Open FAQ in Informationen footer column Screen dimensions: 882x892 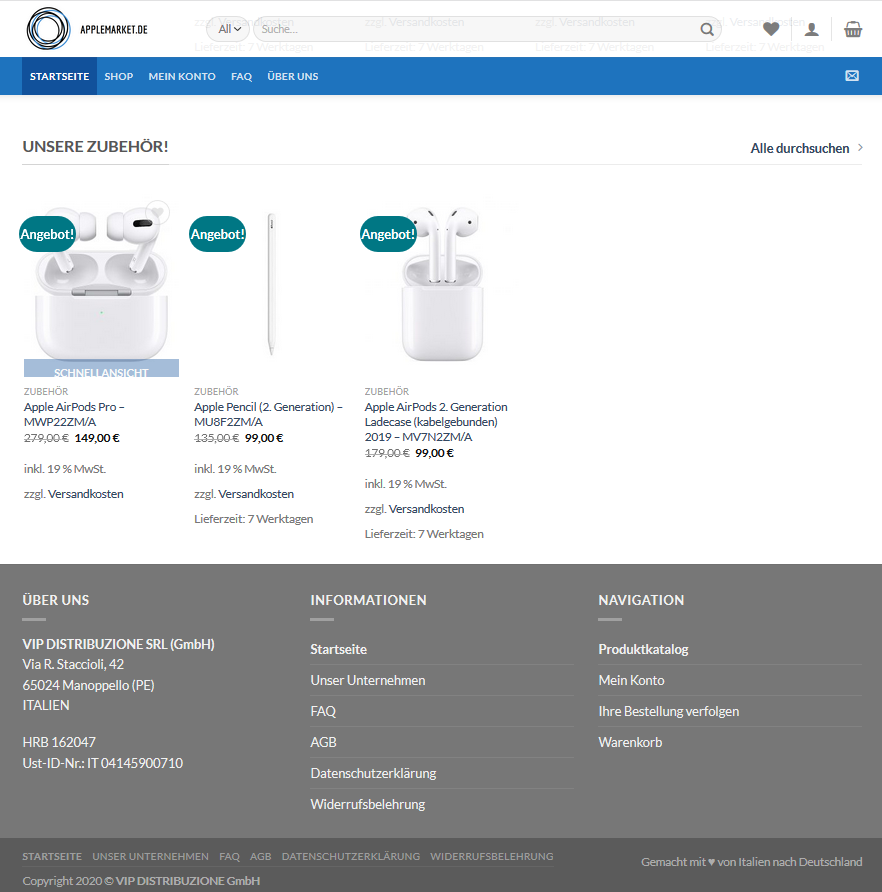pyautogui.click(x=323, y=711)
